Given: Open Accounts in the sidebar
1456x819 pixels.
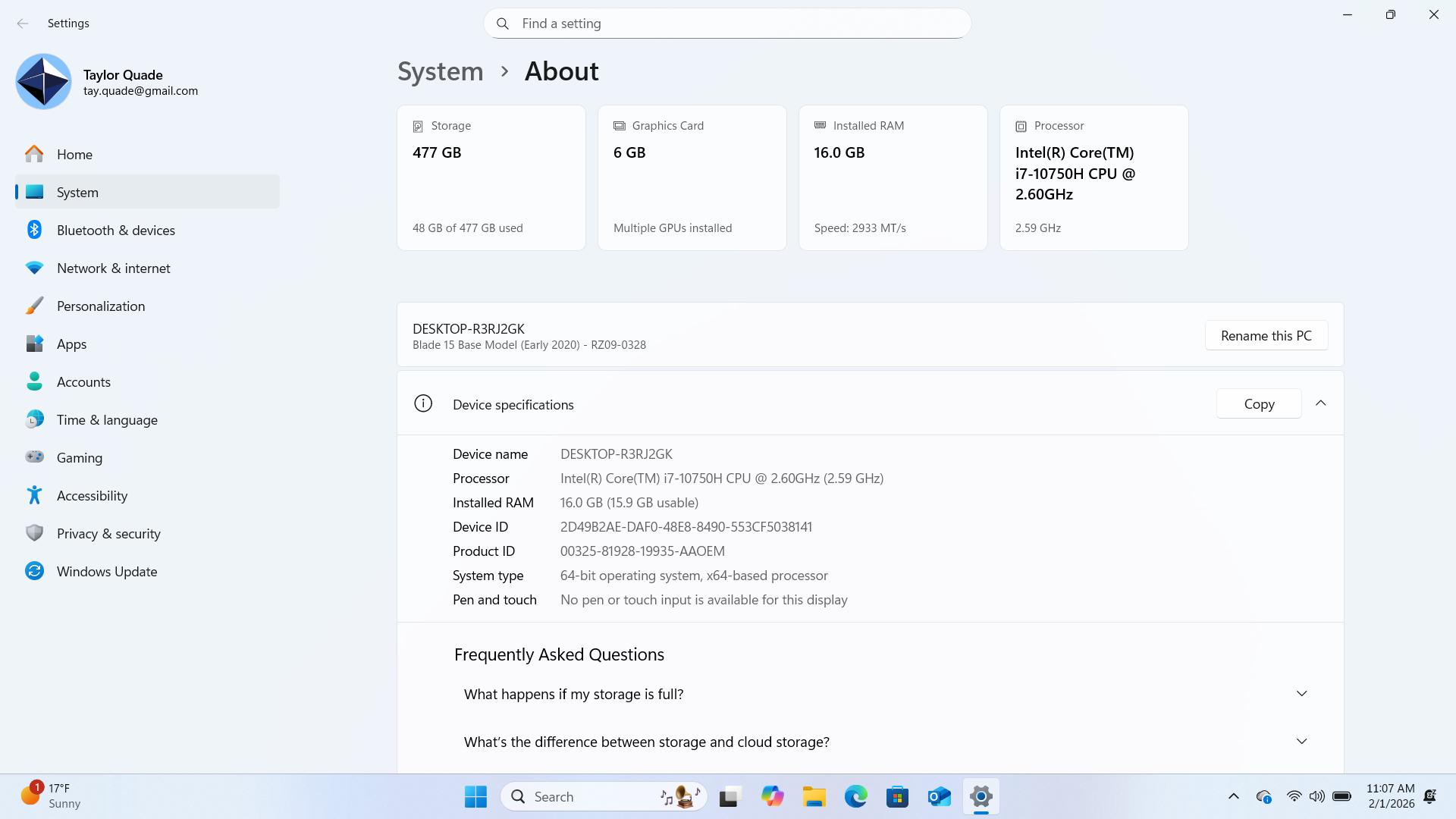Looking at the screenshot, I should (83, 381).
